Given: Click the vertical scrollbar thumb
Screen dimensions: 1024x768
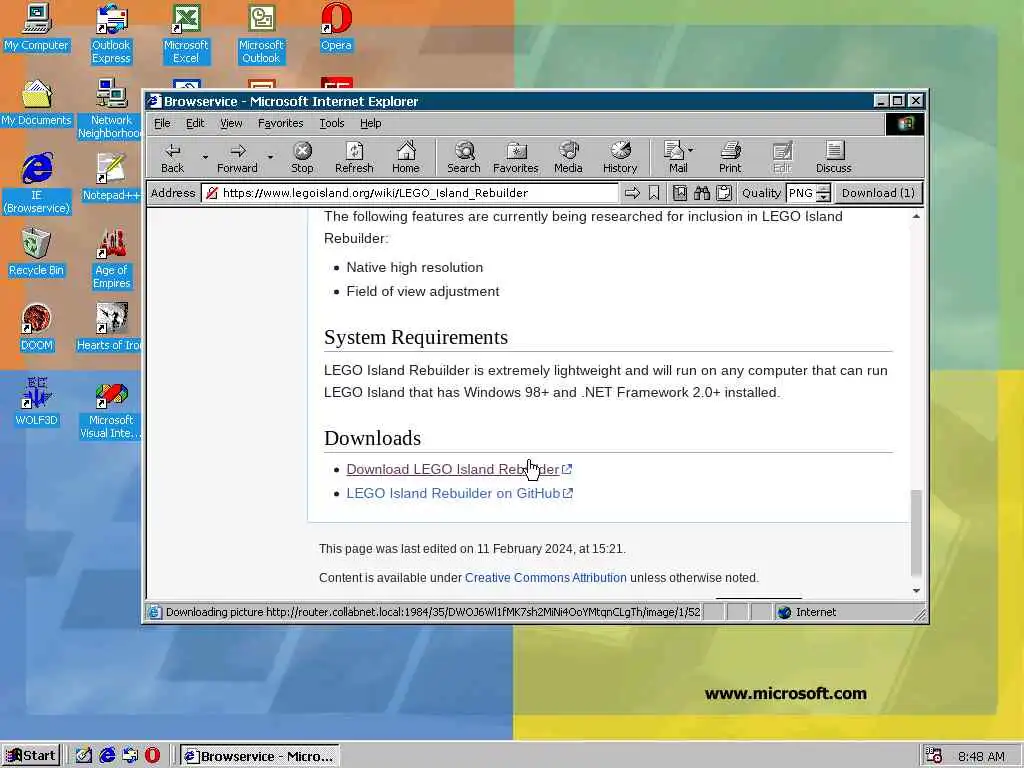Looking at the screenshot, I should [x=916, y=533].
